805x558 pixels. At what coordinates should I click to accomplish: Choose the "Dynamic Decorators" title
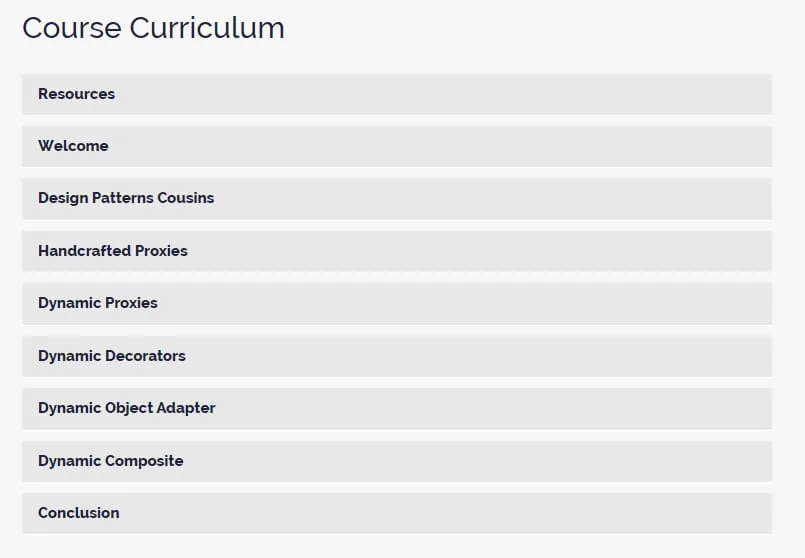click(x=112, y=356)
